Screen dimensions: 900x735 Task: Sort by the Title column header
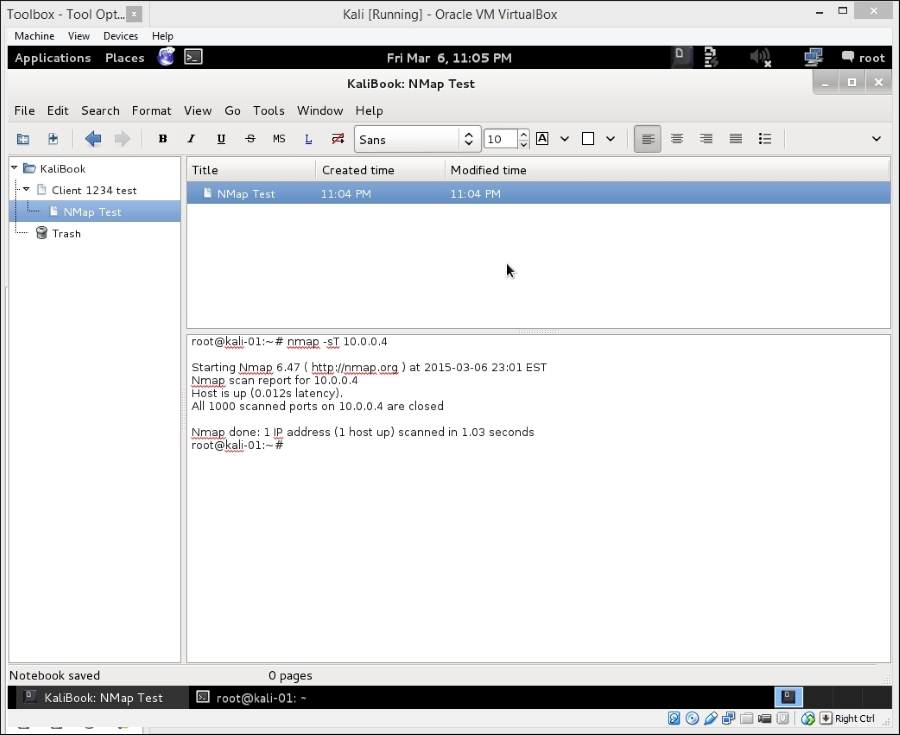[x=251, y=170]
